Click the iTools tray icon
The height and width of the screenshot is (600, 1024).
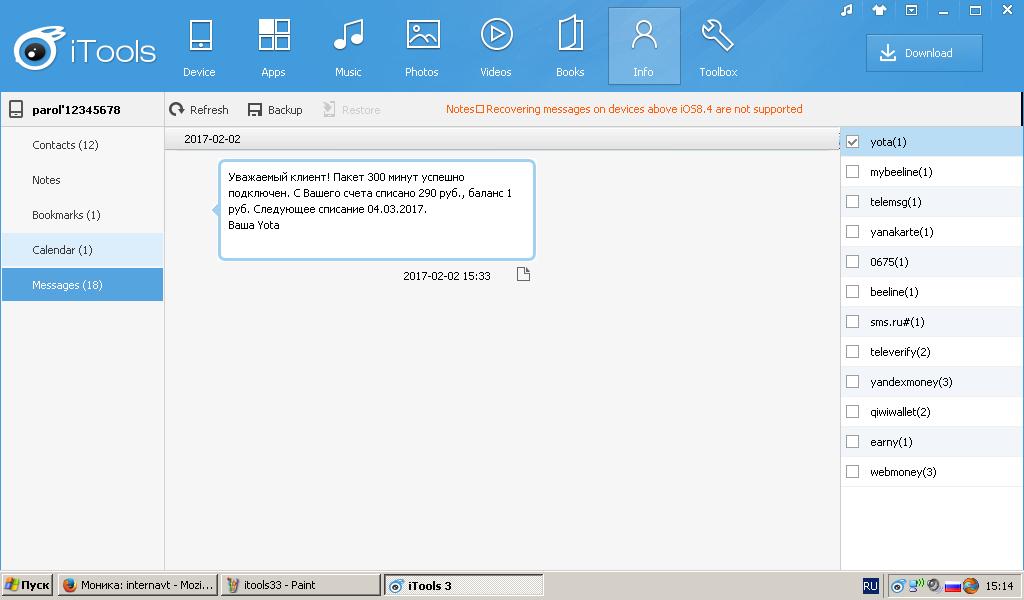coord(898,586)
